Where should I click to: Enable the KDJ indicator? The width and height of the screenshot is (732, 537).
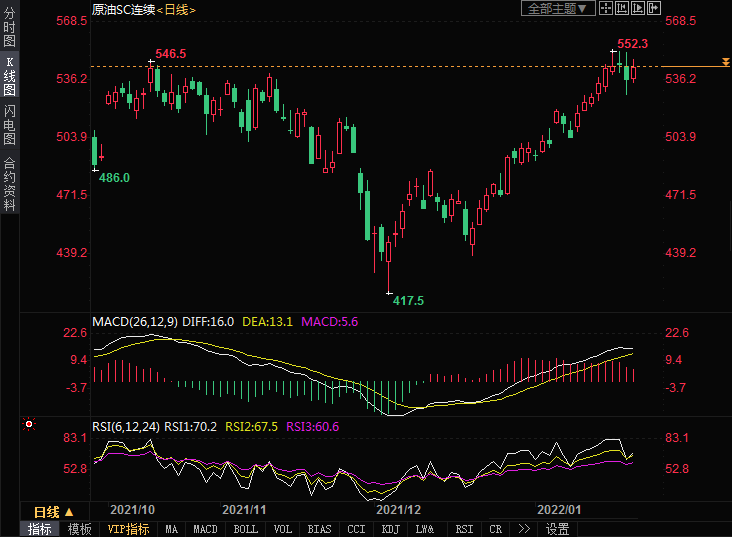(391, 529)
